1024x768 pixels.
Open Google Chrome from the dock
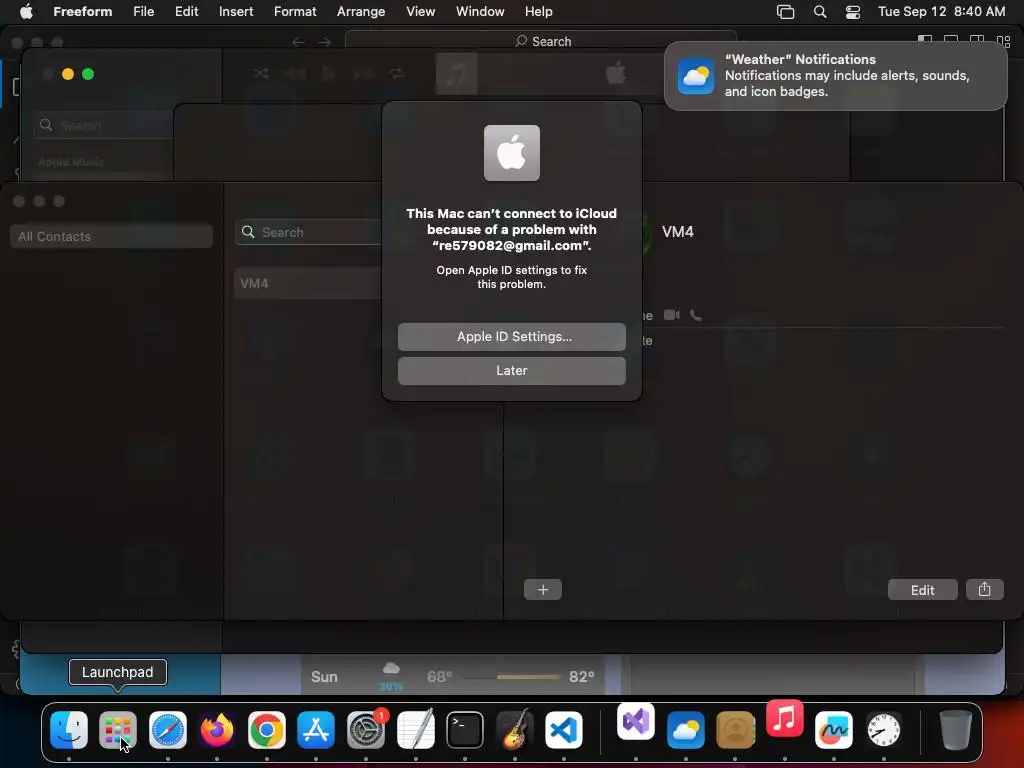(266, 729)
